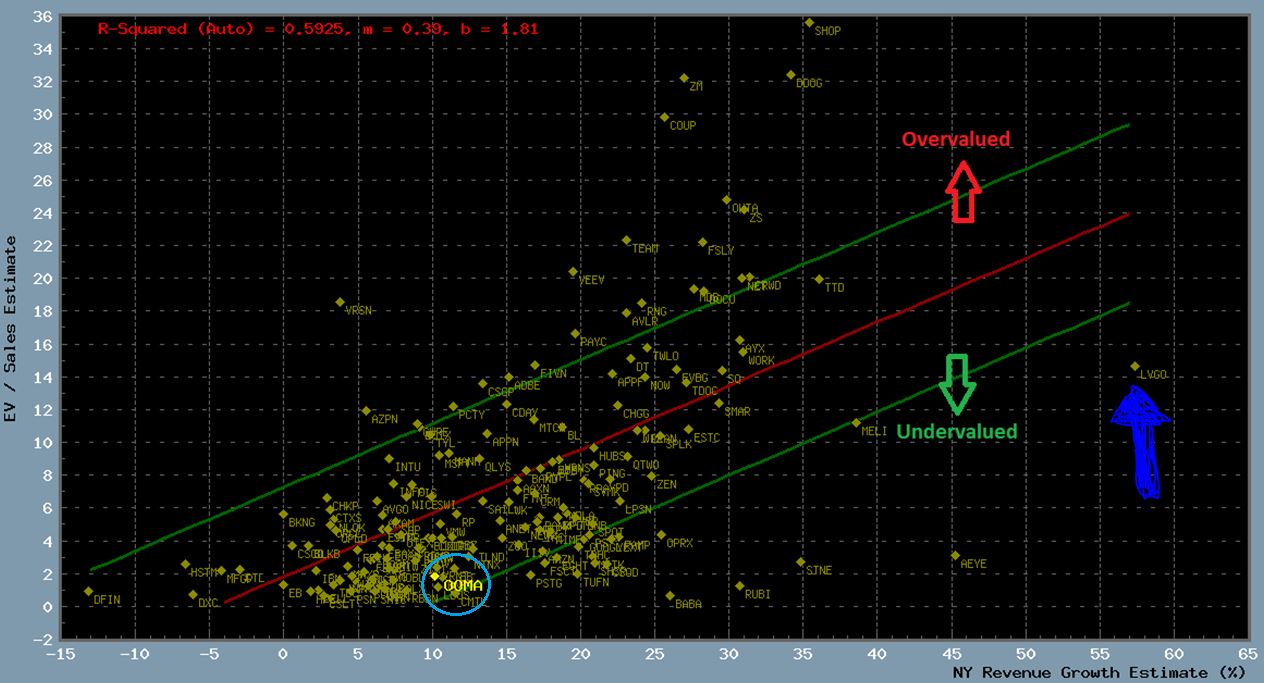Click the BABA ticker label
The height and width of the screenshot is (683, 1264).
click(x=689, y=605)
